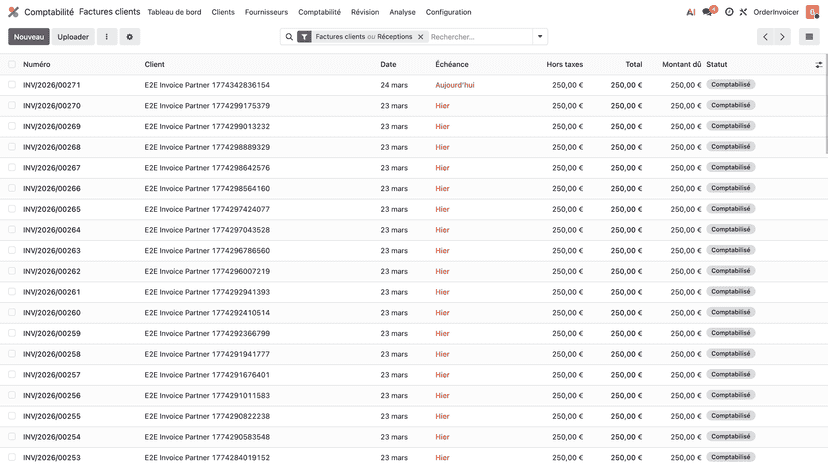Click the search magnifier icon
Screen dimensions: 828x466
[289, 36]
